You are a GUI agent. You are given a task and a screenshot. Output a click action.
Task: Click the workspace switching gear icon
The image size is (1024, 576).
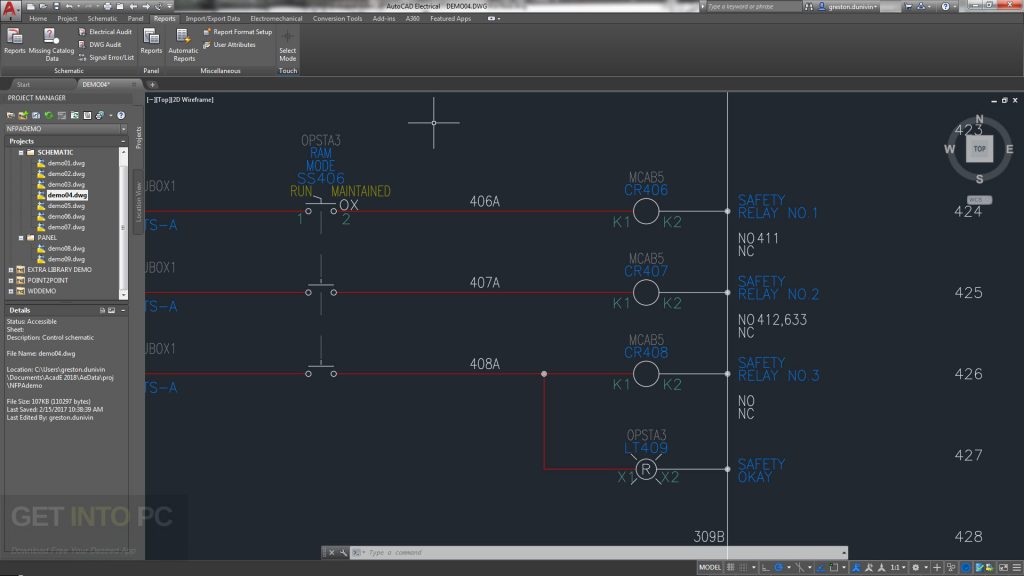click(x=916, y=568)
